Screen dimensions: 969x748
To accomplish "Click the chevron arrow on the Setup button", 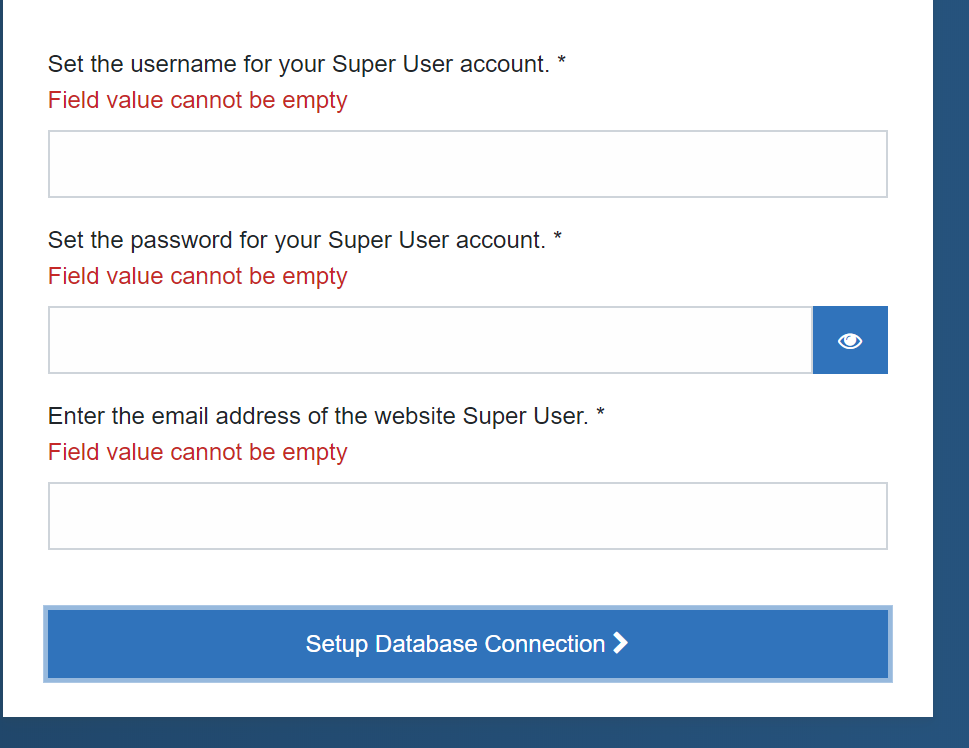I will [620, 643].
